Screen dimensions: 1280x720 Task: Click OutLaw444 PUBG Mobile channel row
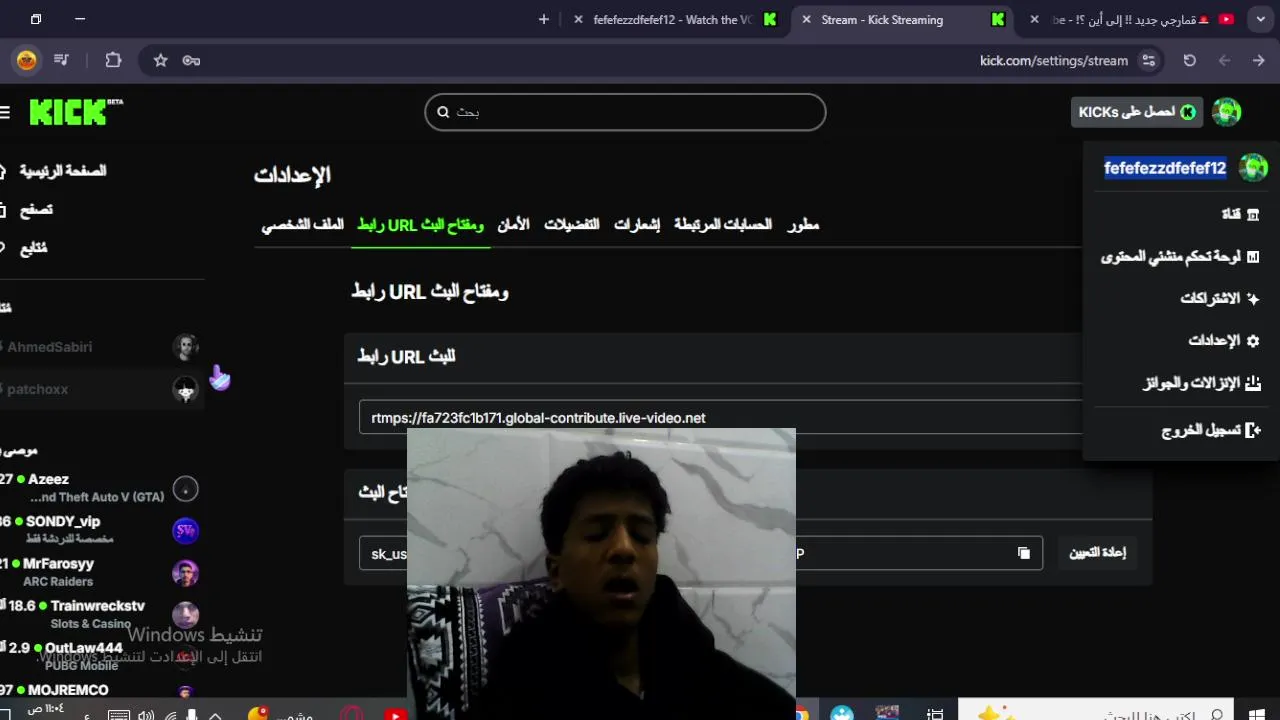tap(100, 656)
